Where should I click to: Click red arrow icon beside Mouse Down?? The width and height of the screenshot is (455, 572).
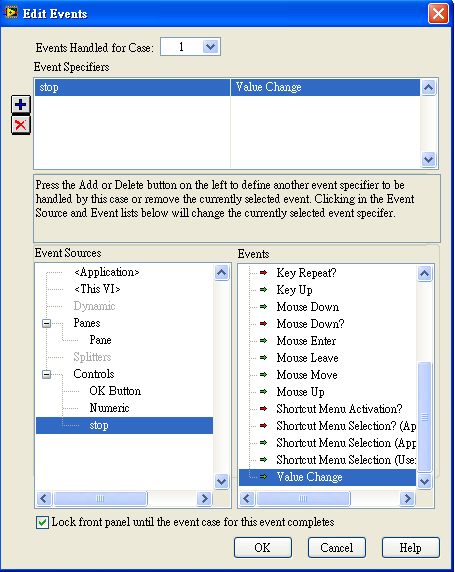263,324
